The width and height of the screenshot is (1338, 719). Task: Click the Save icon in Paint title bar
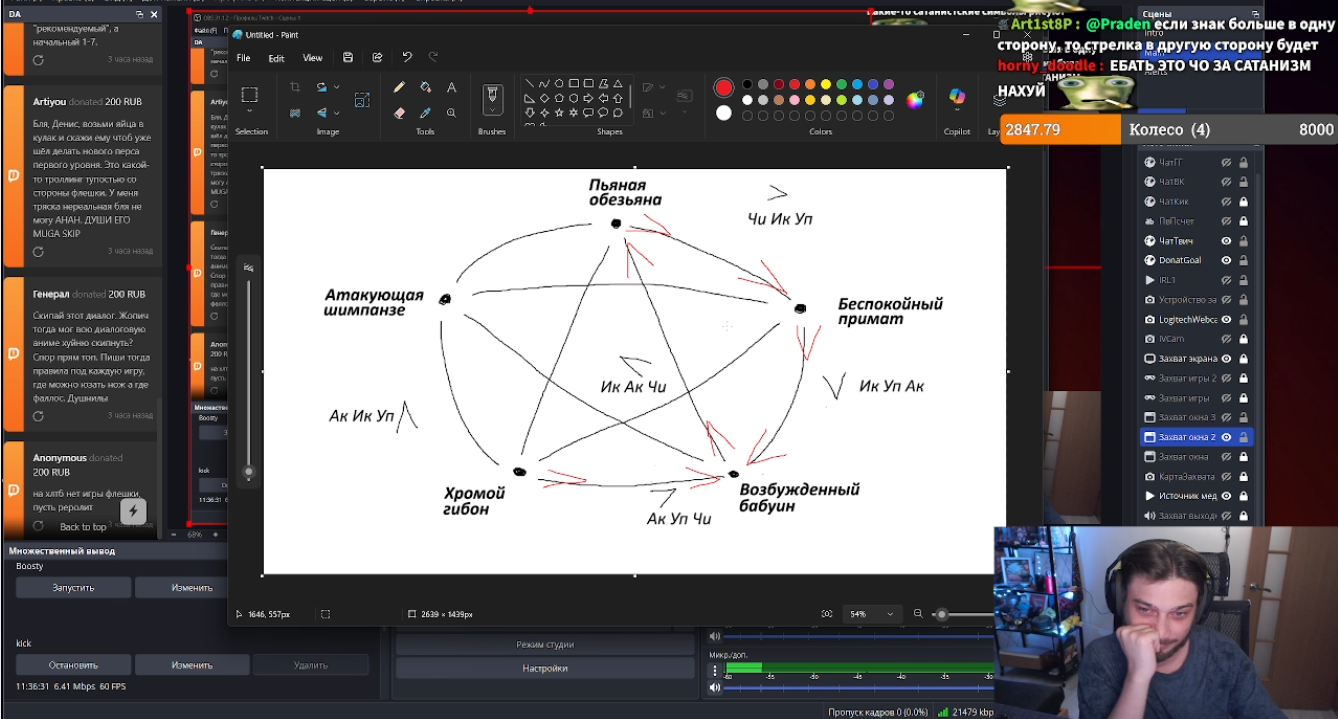[x=348, y=58]
